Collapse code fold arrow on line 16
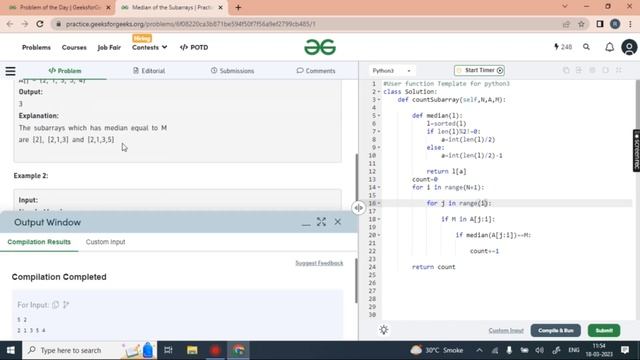 (379, 203)
